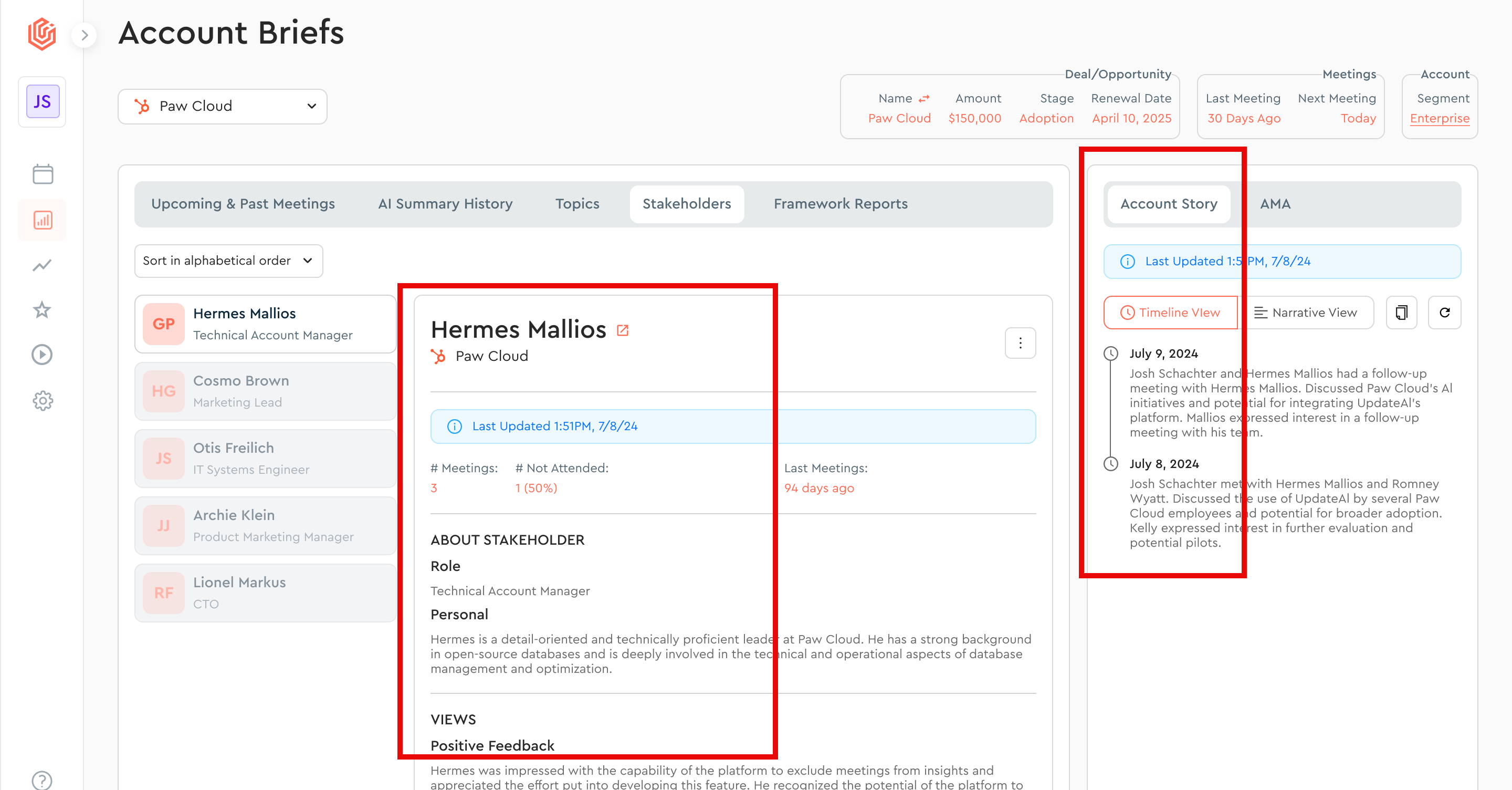The image size is (1512, 790).
Task: Select Lionel Markus stakeholder card
Action: [266, 593]
